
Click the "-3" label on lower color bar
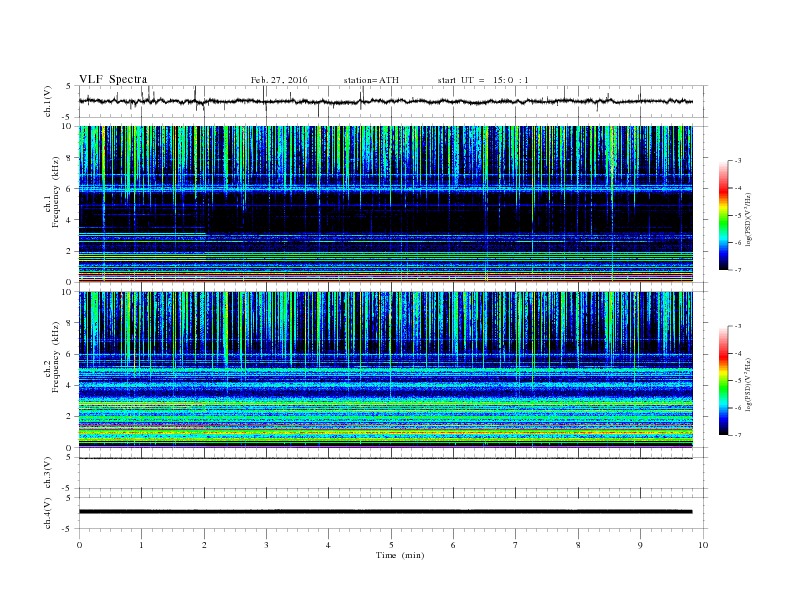point(738,326)
